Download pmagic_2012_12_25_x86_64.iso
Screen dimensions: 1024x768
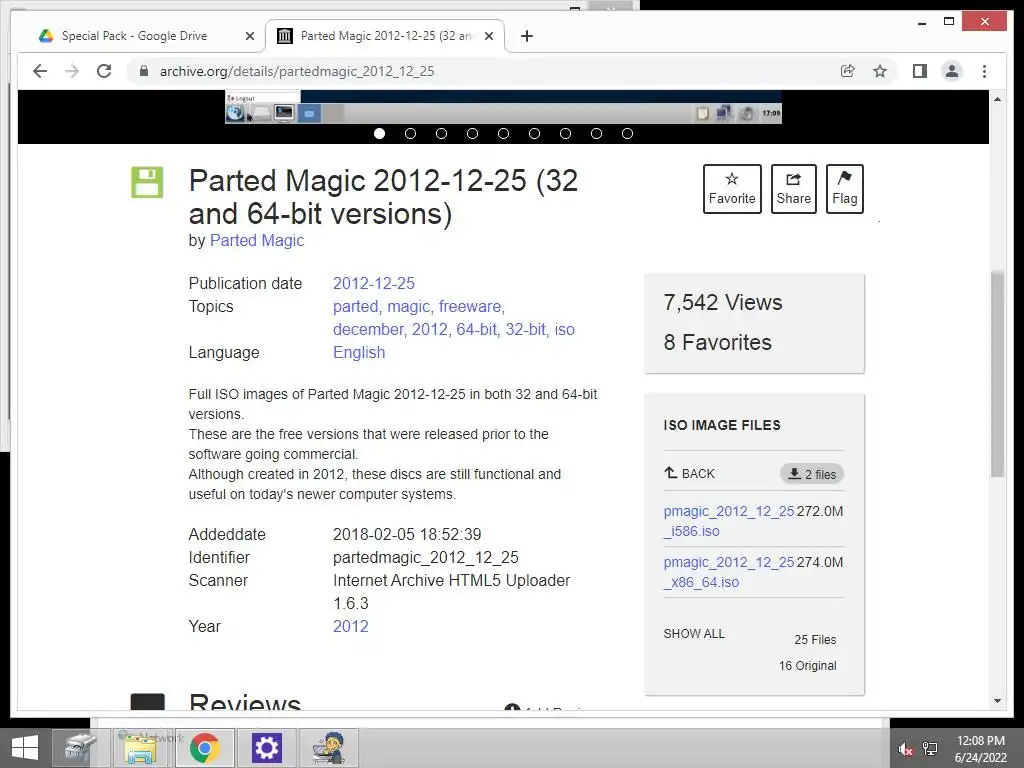click(x=728, y=572)
